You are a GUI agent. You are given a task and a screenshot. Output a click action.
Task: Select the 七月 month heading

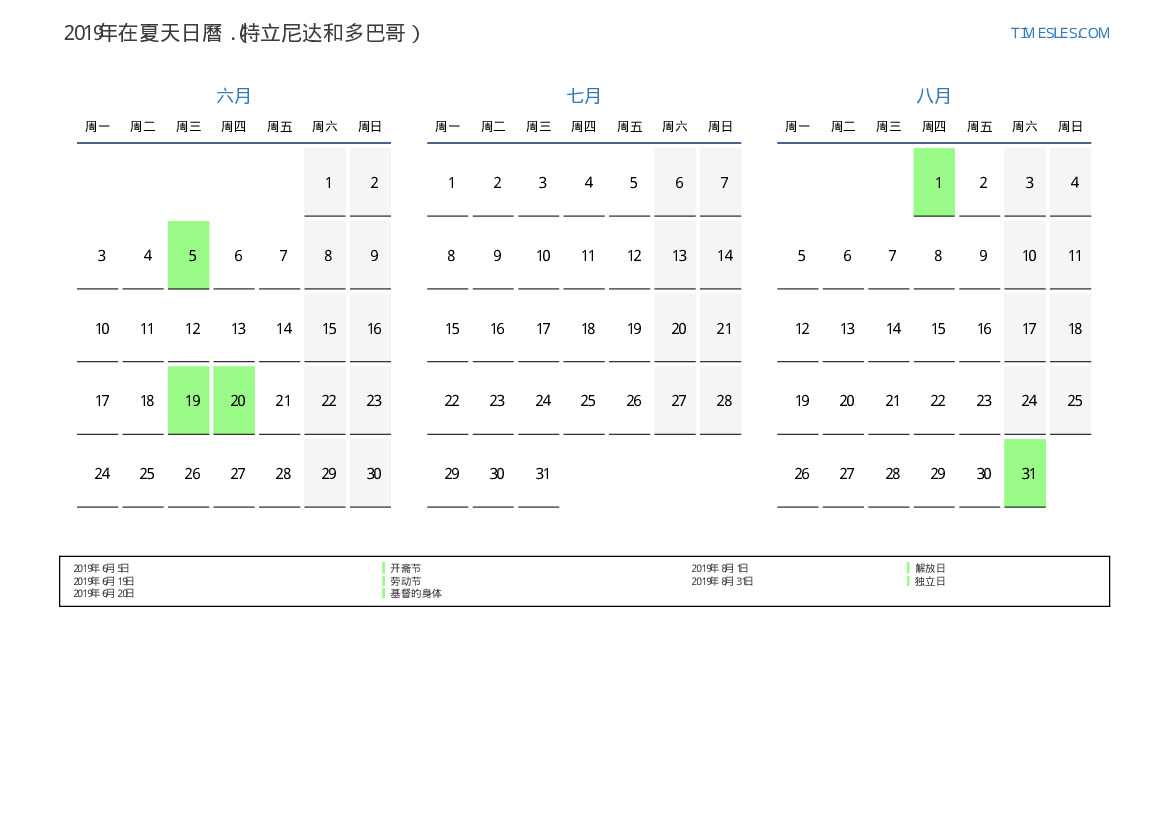click(584, 96)
